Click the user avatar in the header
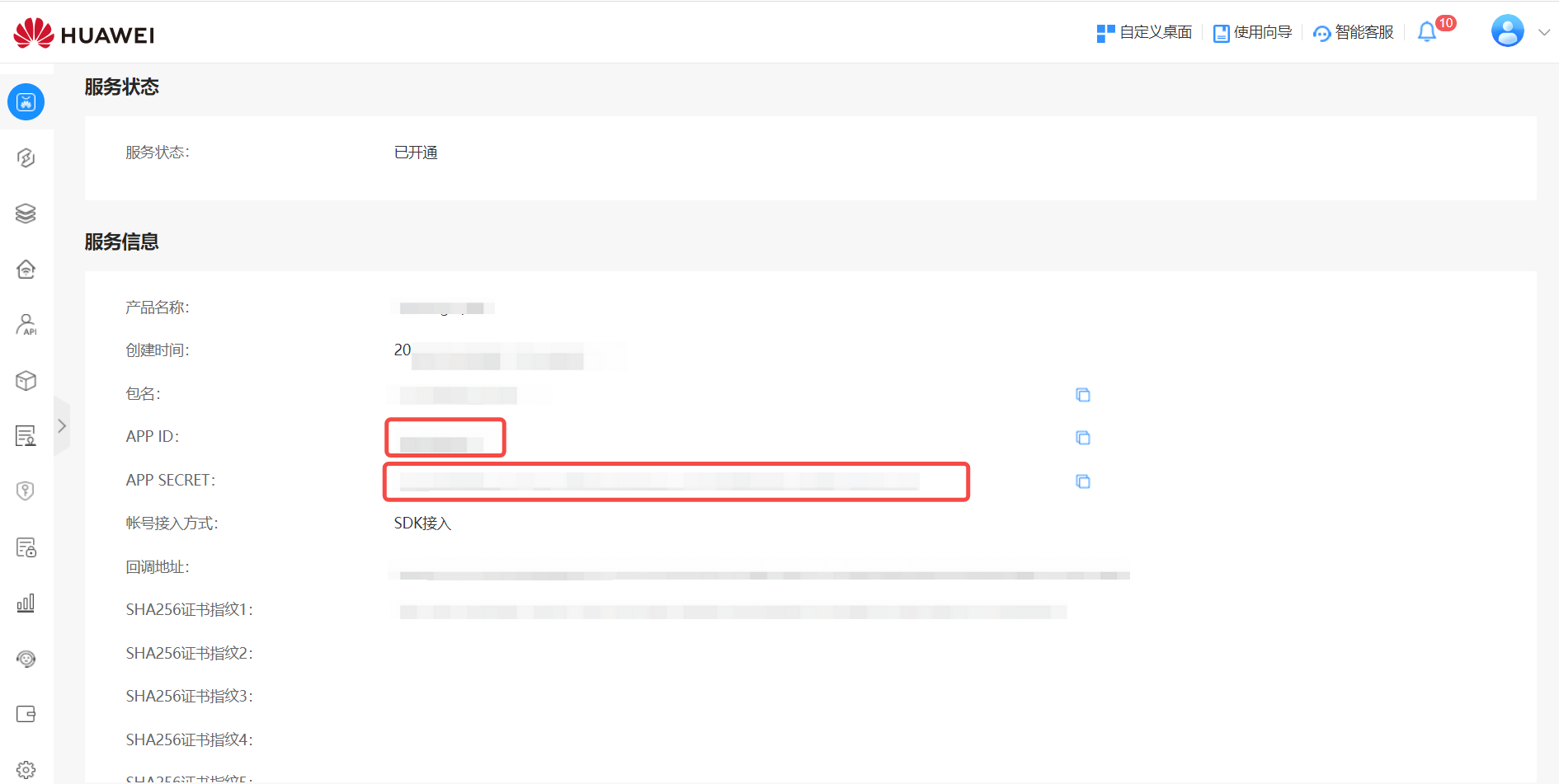This screenshot has width=1559, height=784. 1507,31
